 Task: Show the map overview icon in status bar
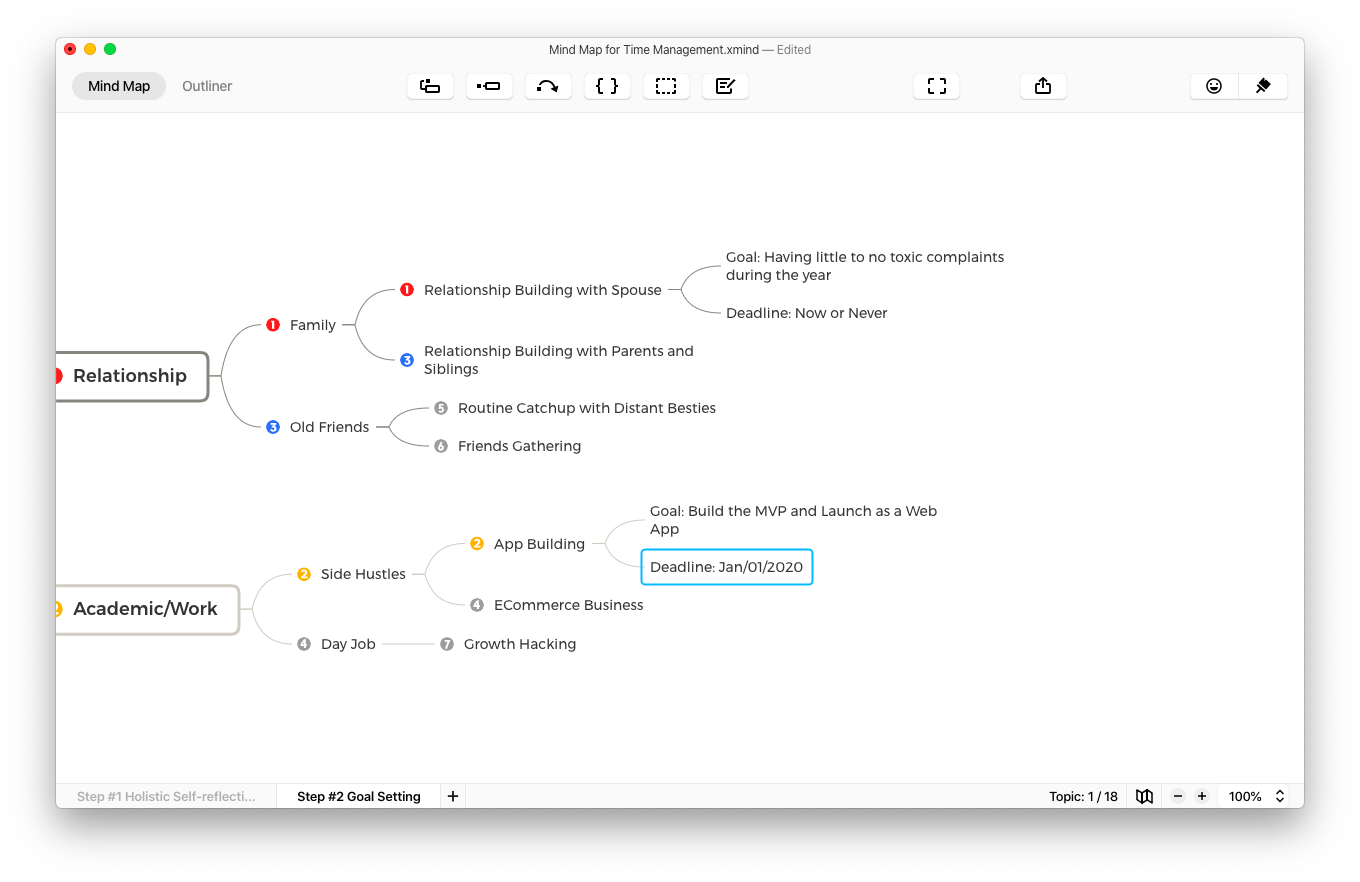(1145, 796)
